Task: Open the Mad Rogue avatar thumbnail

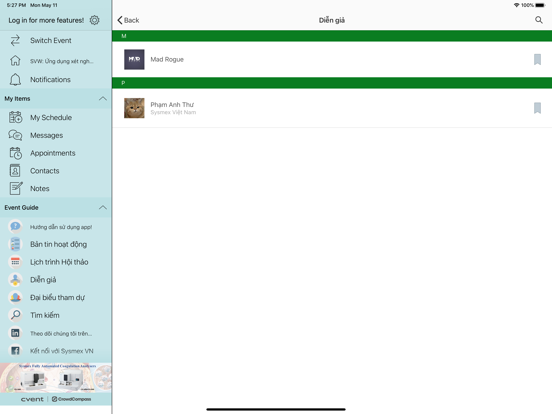Action: [x=134, y=59]
